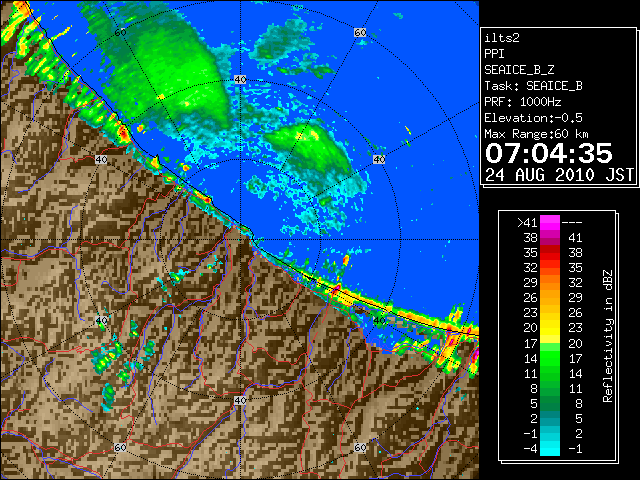Click the 07:04:35 timestamp

point(549,153)
